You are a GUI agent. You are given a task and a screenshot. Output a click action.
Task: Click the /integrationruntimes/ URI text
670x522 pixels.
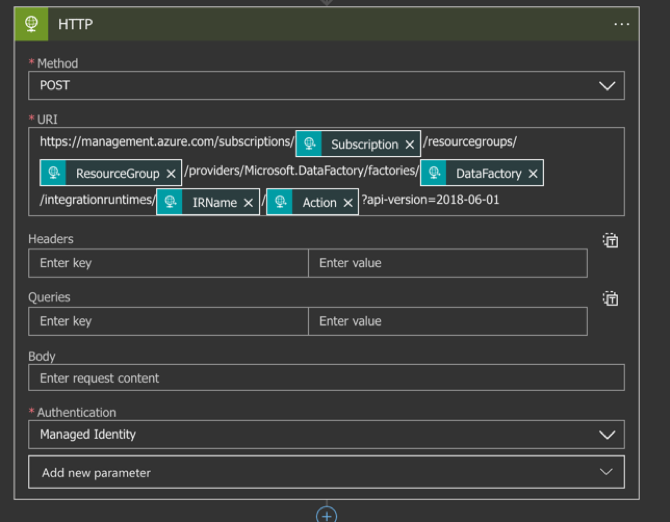[x=98, y=200]
